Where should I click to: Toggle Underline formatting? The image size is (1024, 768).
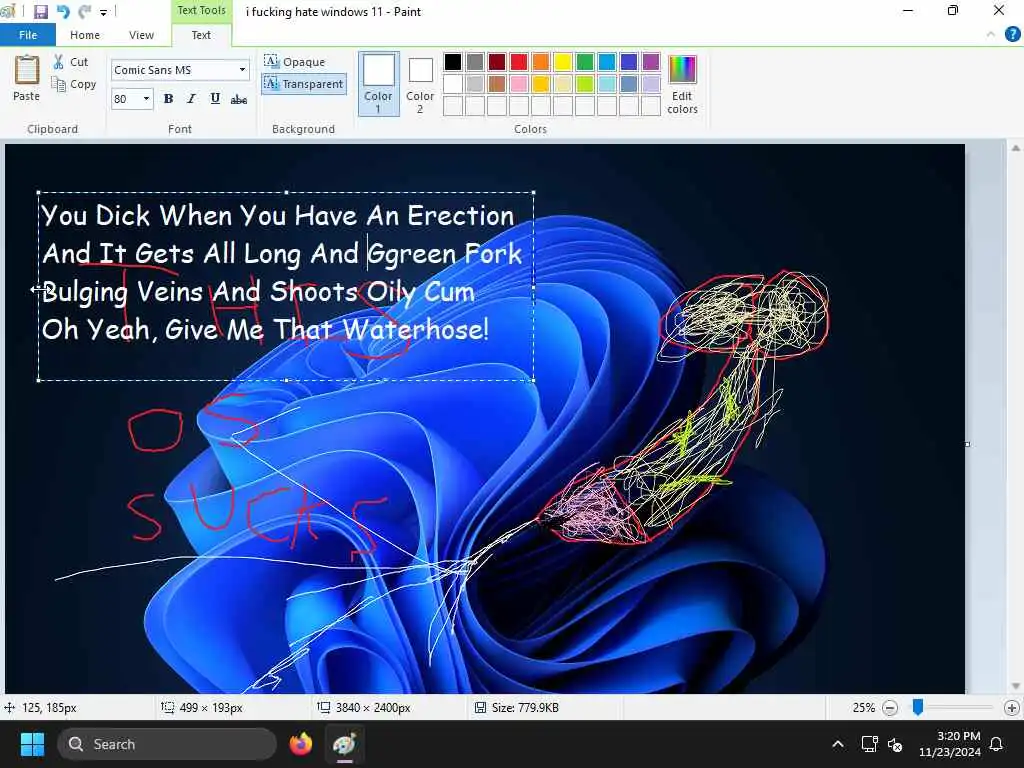pyautogui.click(x=215, y=99)
